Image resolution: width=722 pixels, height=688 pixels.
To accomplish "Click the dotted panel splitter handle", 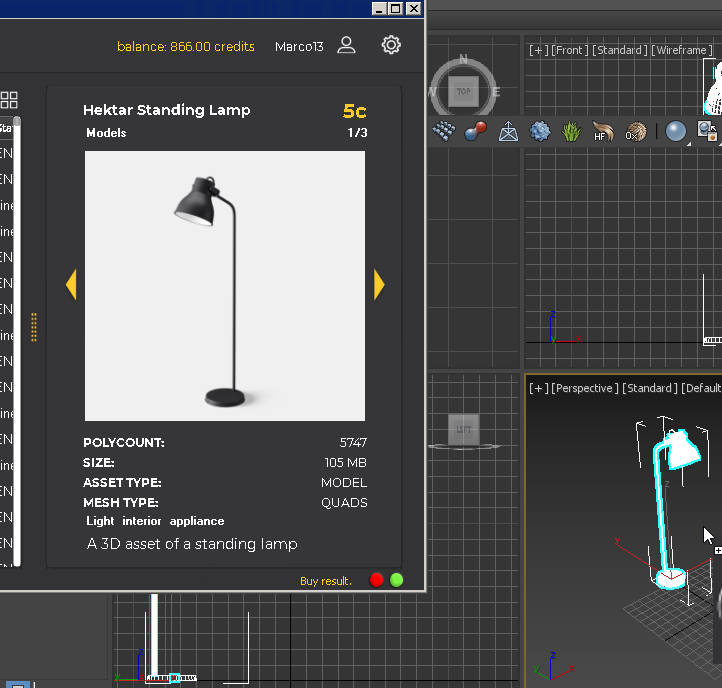I will (x=34, y=327).
